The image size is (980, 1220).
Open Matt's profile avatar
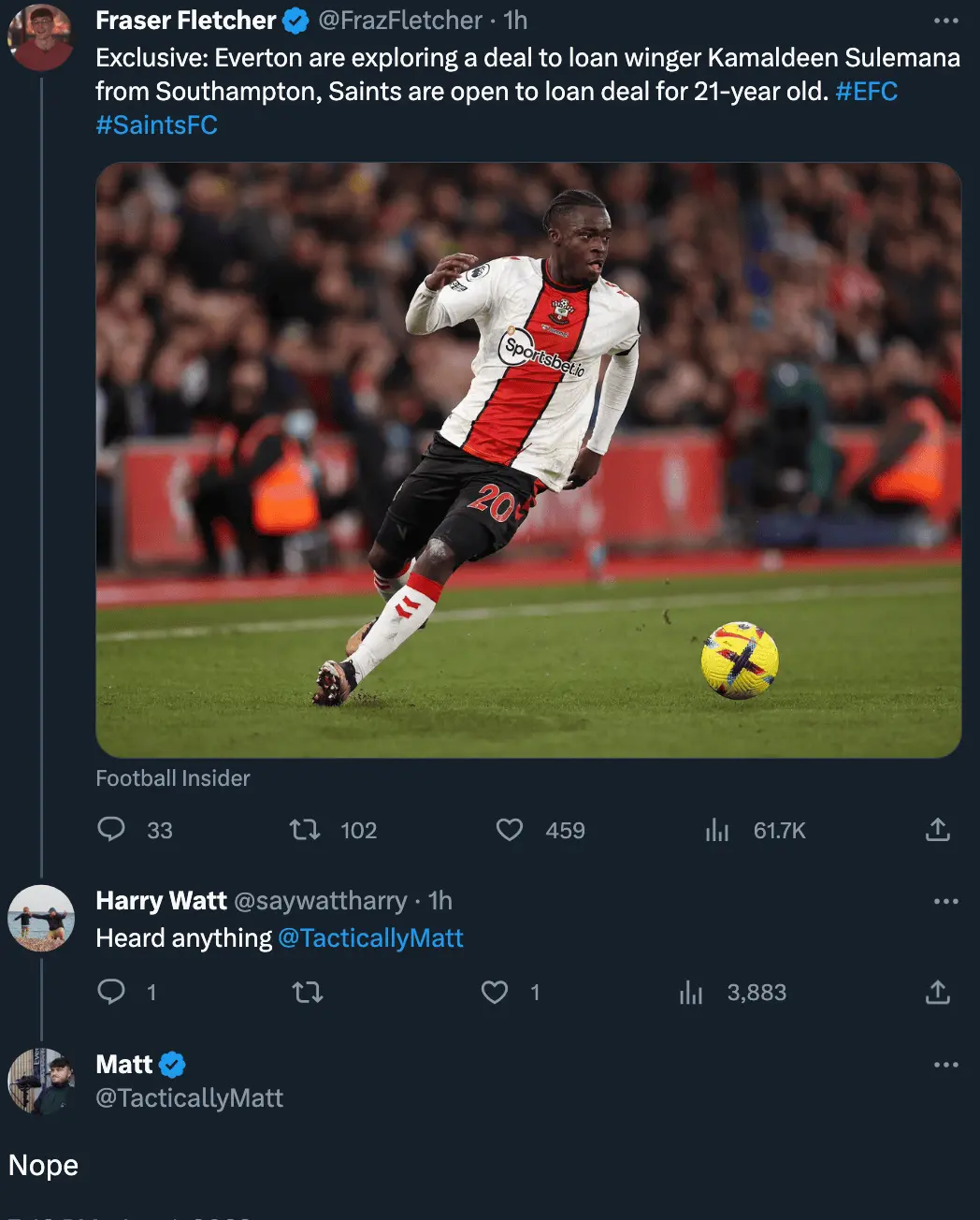coord(41,1081)
